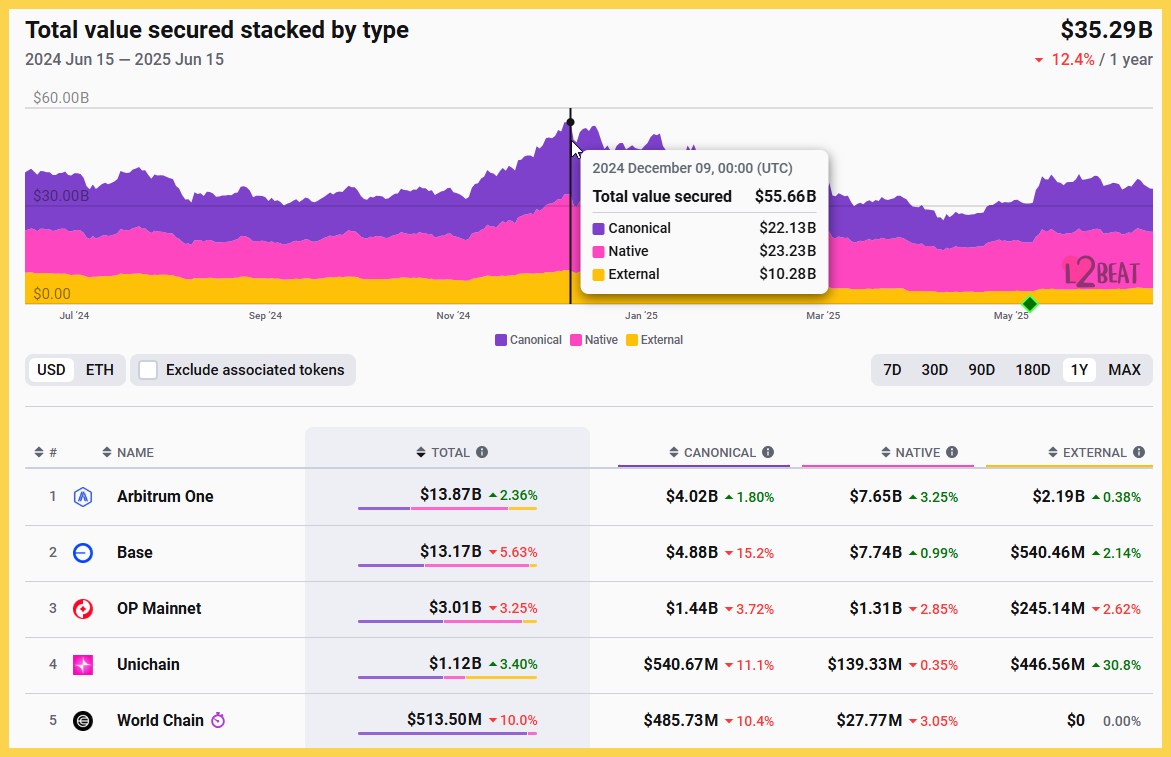This screenshot has height=757, width=1171.
Task: Click Base native $7.74B value
Action: (x=875, y=552)
